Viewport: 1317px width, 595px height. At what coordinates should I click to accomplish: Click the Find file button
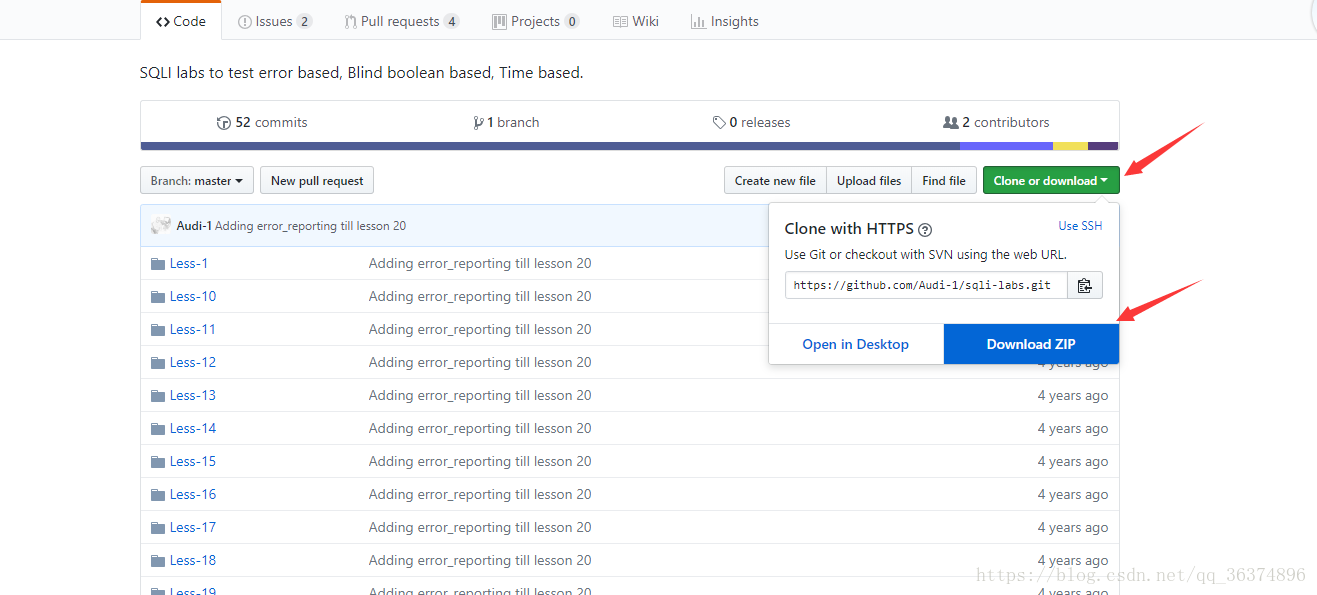pyautogui.click(x=944, y=181)
